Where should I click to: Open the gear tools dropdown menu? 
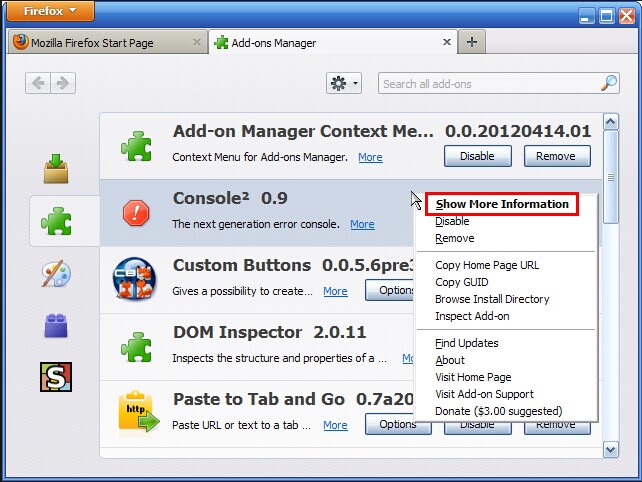pyautogui.click(x=344, y=83)
